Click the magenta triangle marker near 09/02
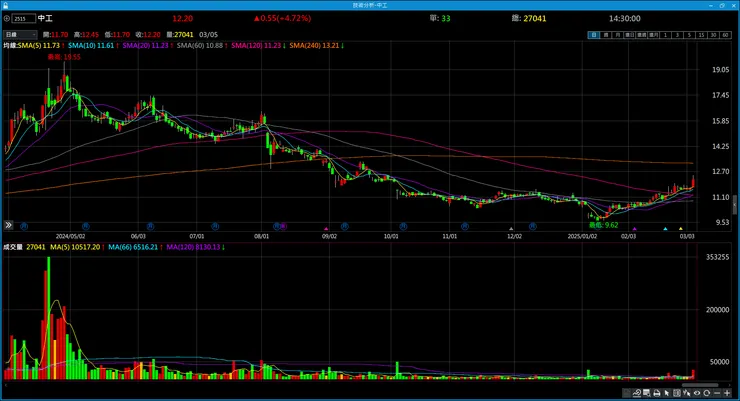The width and height of the screenshot is (740, 401). point(326,229)
